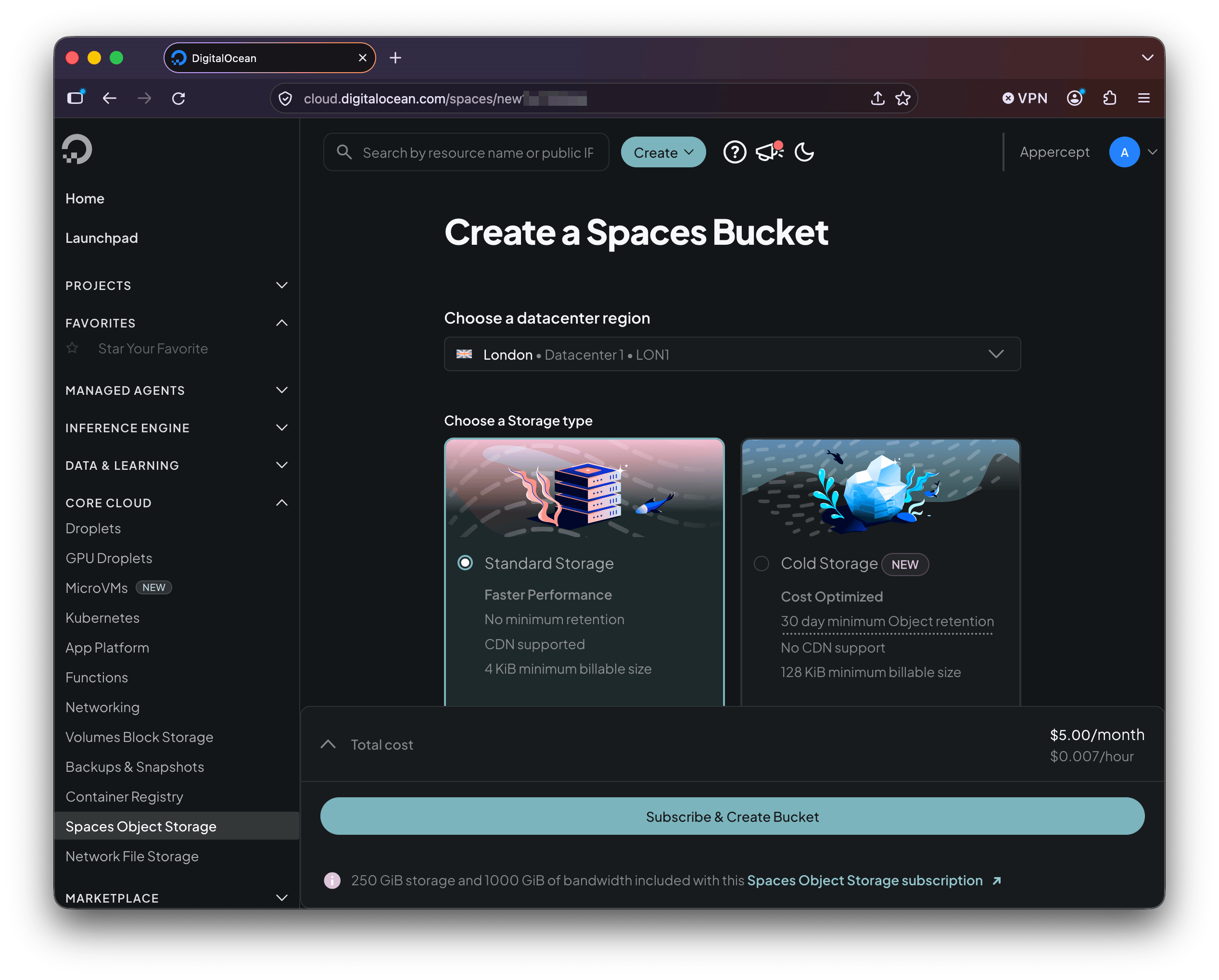Open Home in the sidebar
This screenshot has height=980, width=1219.
(x=85, y=199)
